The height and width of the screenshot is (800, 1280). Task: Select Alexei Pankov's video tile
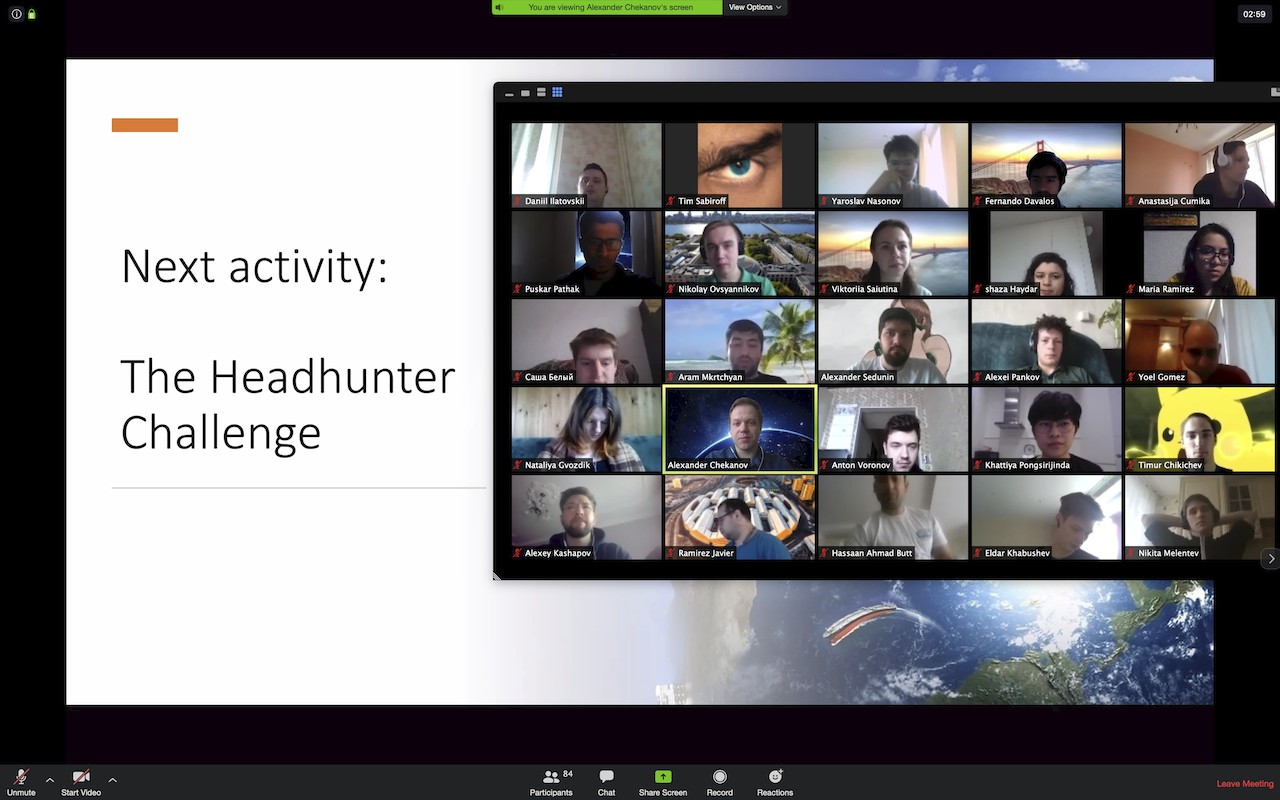1046,341
